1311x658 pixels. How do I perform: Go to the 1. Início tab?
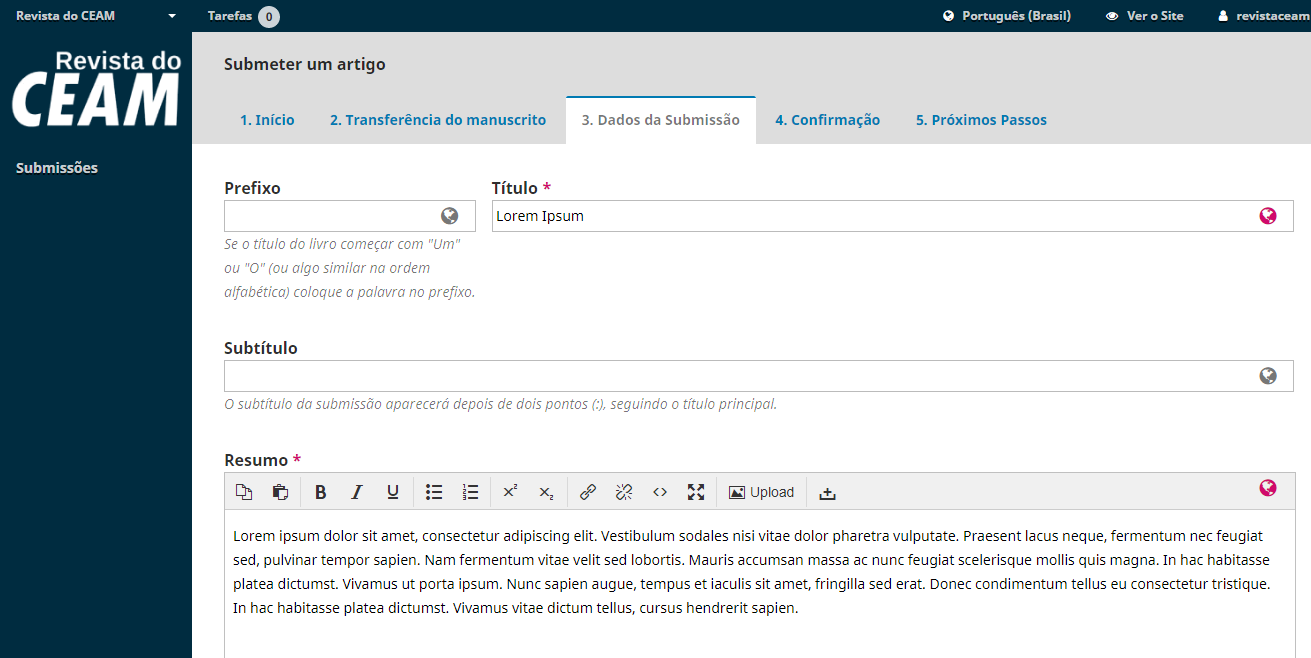click(267, 120)
